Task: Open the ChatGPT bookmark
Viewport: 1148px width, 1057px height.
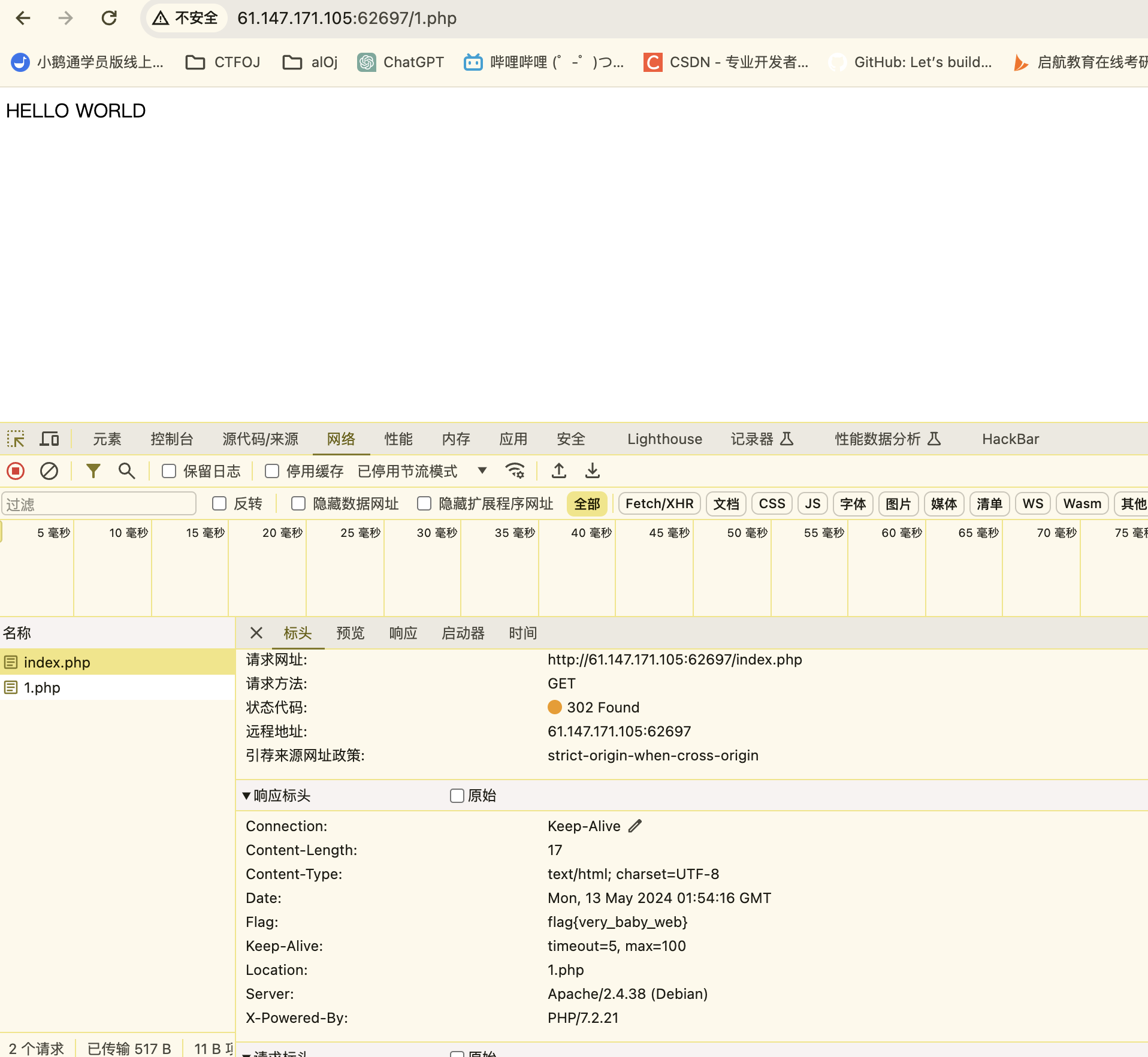Action: 401,62
